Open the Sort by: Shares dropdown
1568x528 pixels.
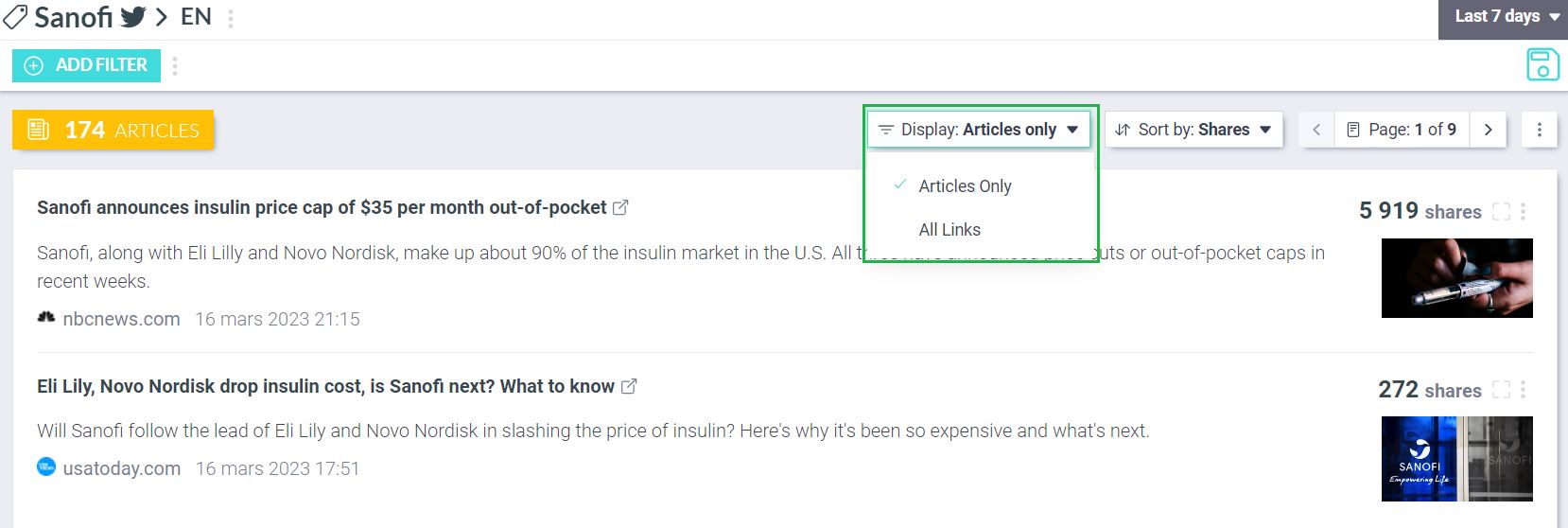click(x=1193, y=130)
